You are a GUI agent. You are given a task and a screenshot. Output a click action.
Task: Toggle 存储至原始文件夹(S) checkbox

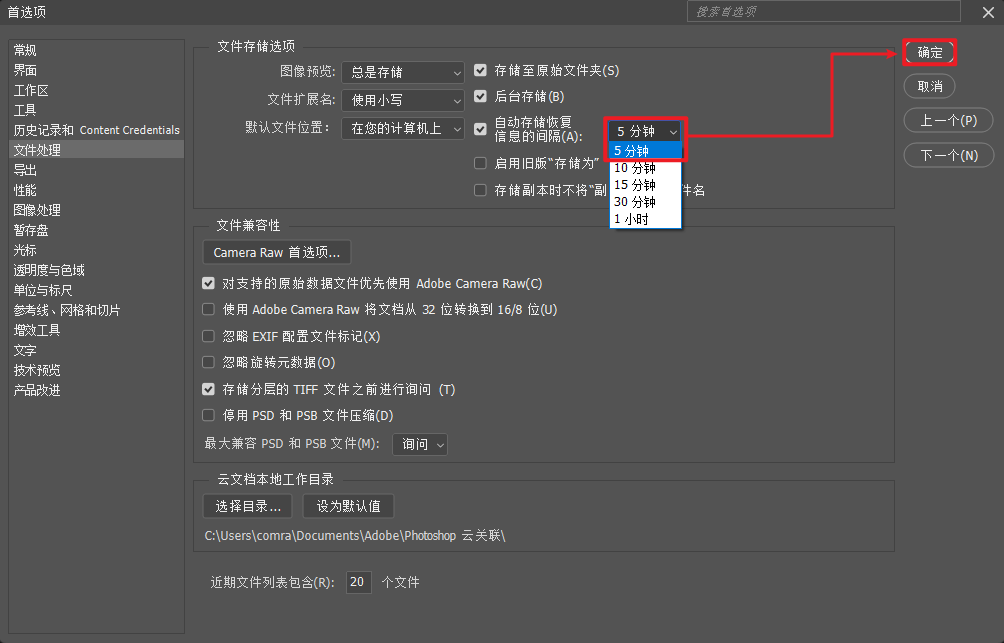pyautogui.click(x=480, y=70)
